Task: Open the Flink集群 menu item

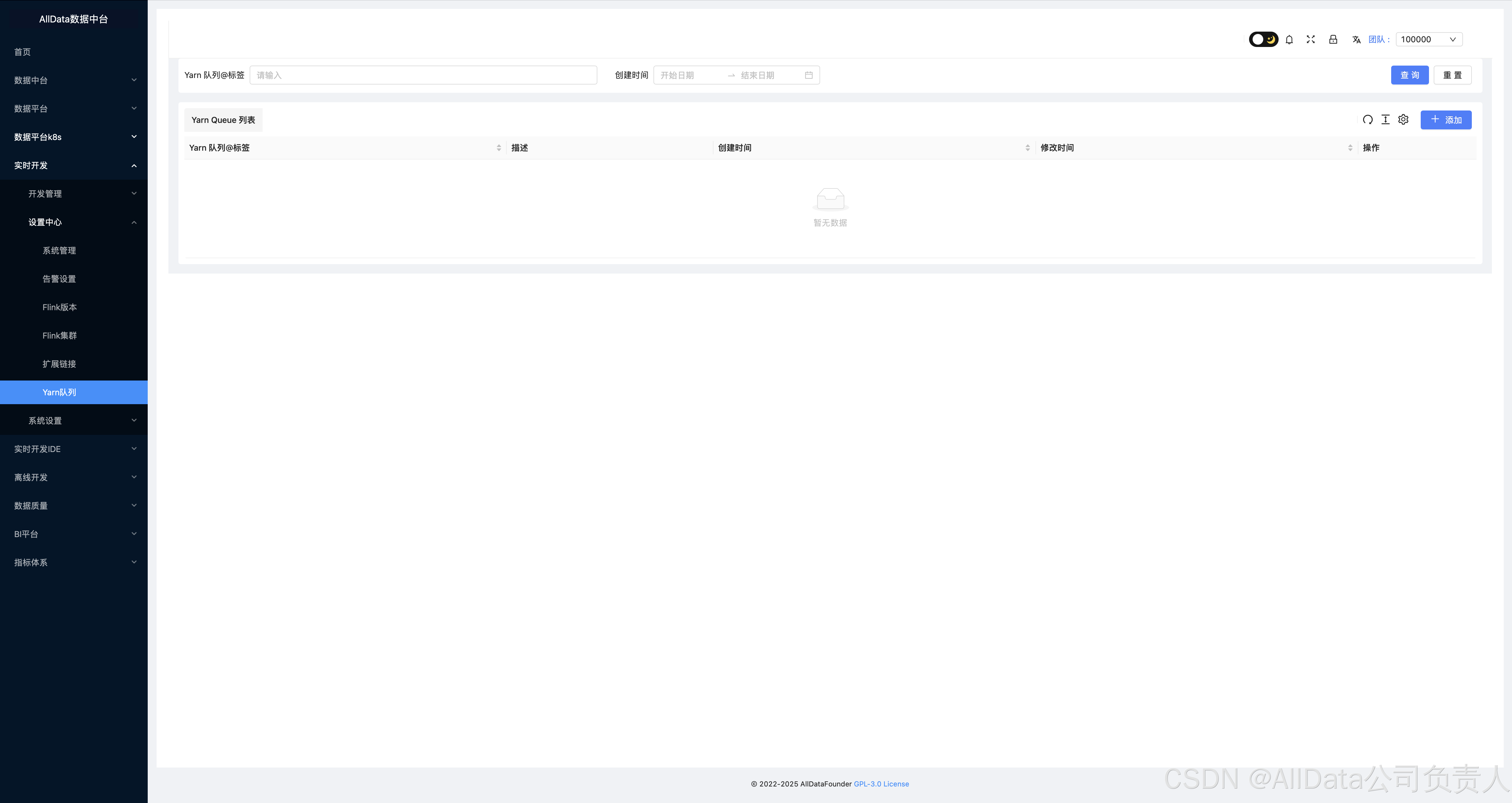Action: 60,336
